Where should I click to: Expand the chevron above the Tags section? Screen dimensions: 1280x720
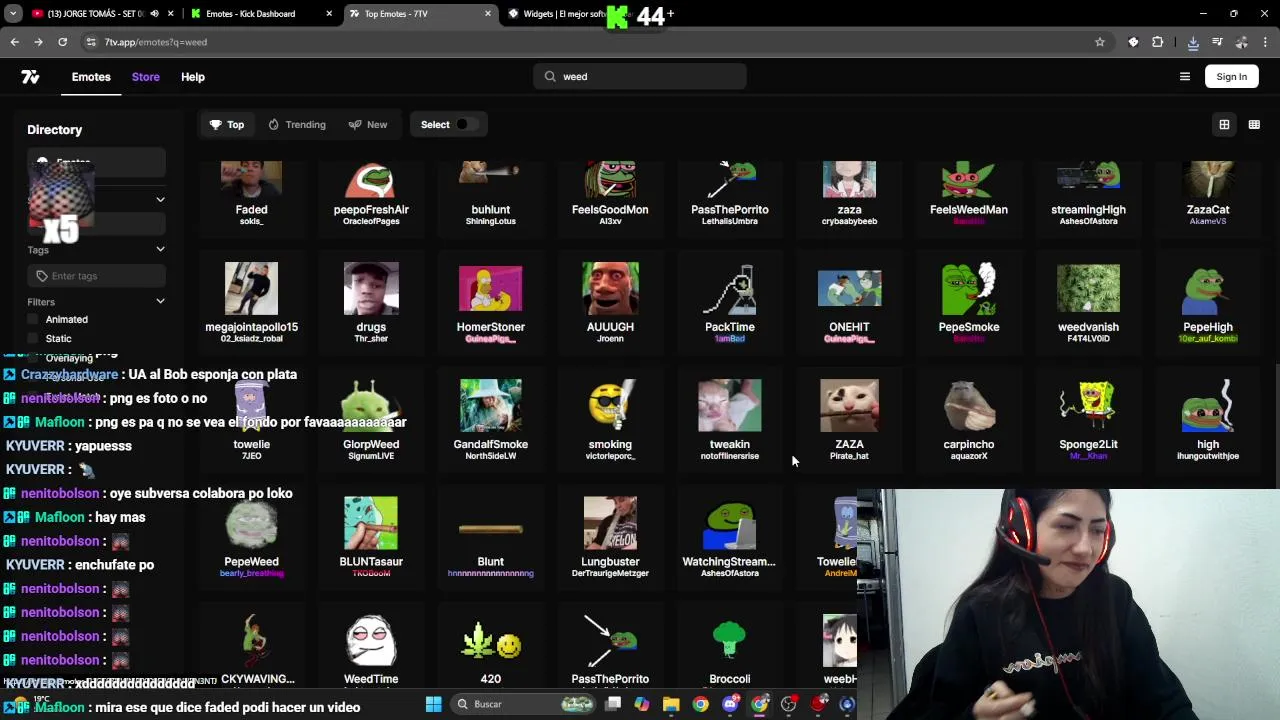160,199
